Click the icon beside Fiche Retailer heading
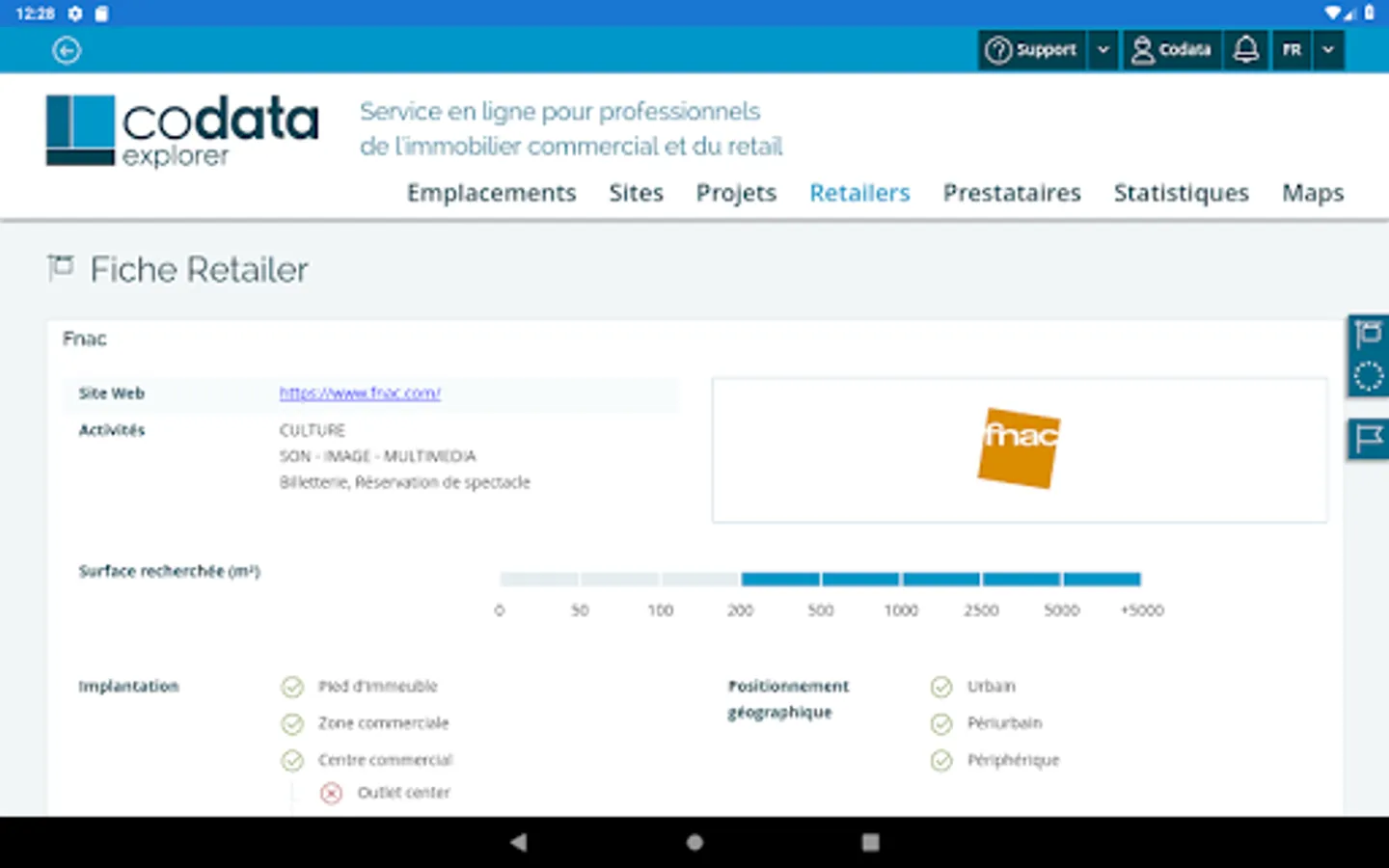 point(61,268)
